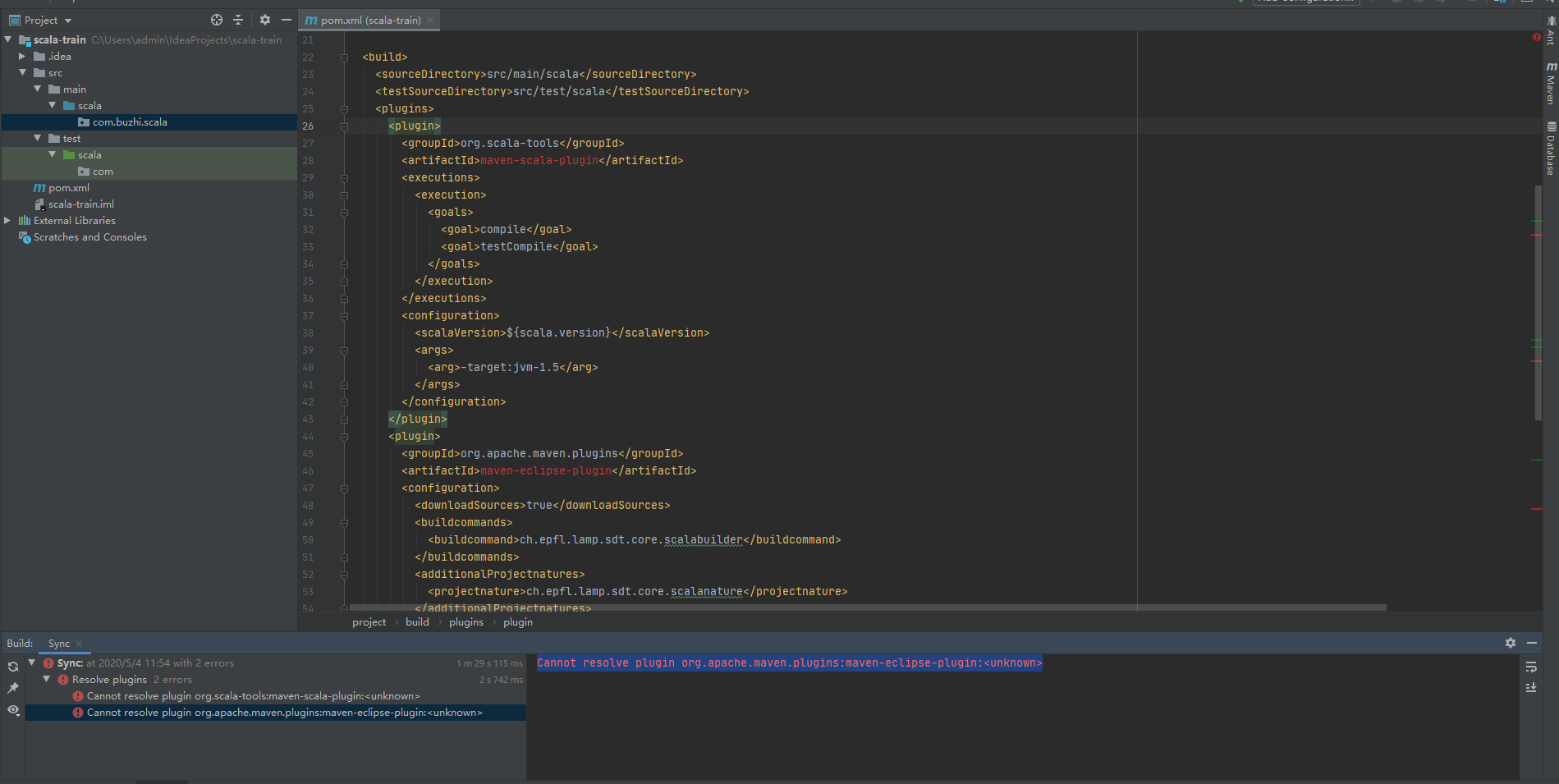This screenshot has width=1559, height=784.
Task: Click error icon beside Sync row
Action: pos(48,663)
